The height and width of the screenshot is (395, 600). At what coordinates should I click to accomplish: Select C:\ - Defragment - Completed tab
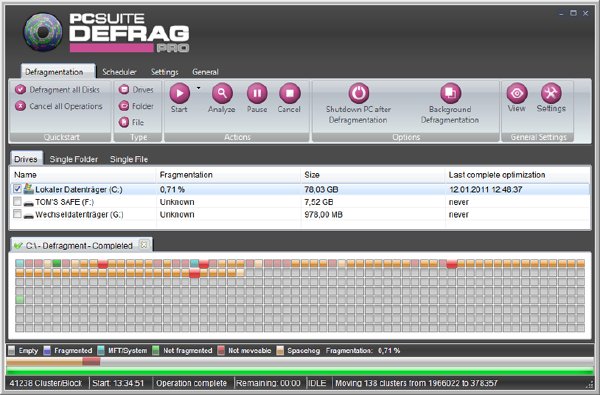[81, 245]
